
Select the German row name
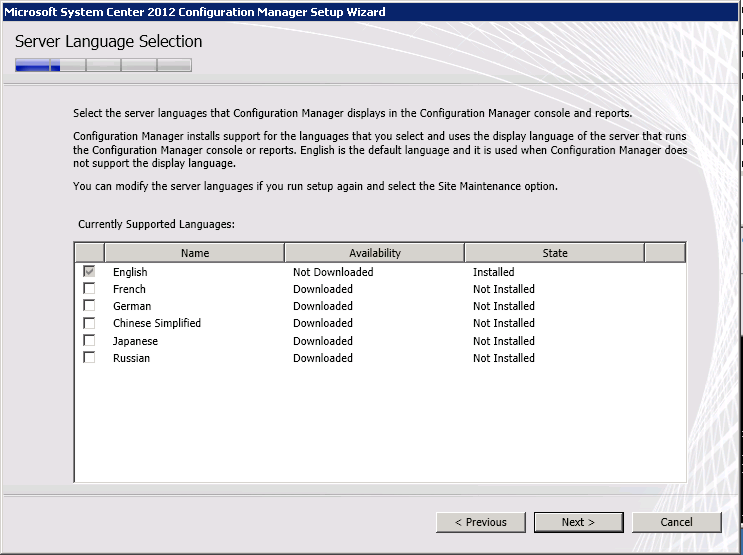(x=132, y=306)
